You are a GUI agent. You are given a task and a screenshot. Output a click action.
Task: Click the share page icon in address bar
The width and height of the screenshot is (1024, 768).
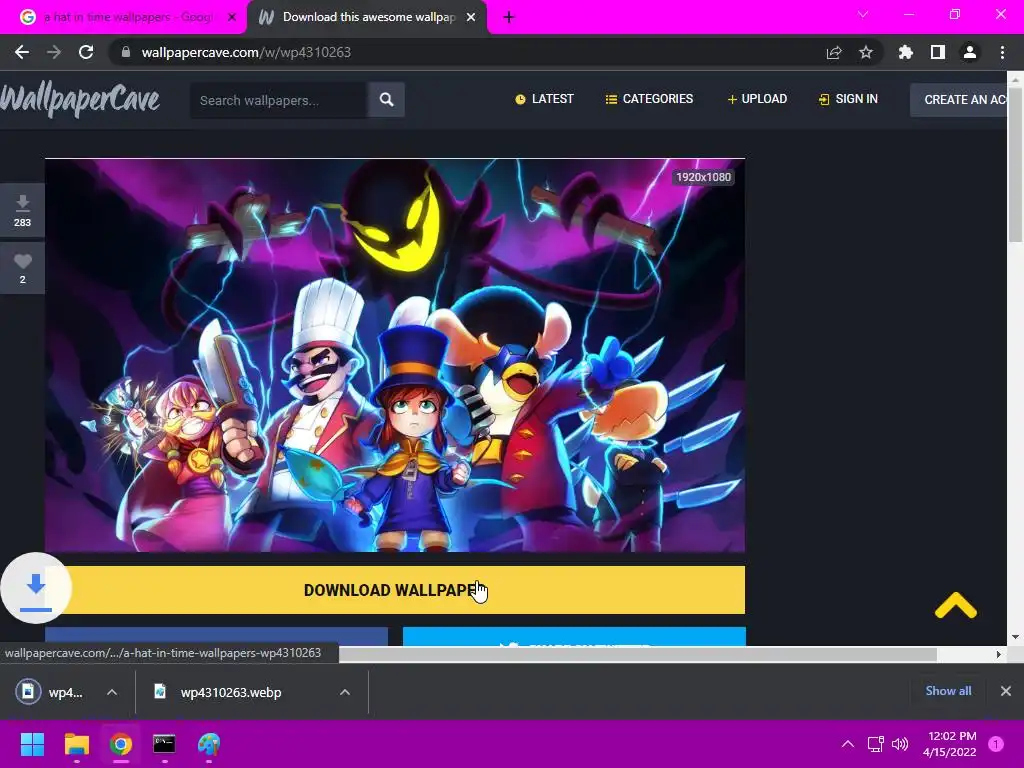click(x=834, y=52)
